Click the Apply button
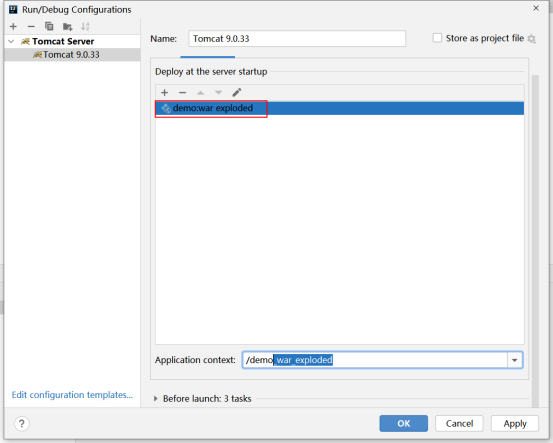The width and height of the screenshot is (553, 443). tap(515, 423)
